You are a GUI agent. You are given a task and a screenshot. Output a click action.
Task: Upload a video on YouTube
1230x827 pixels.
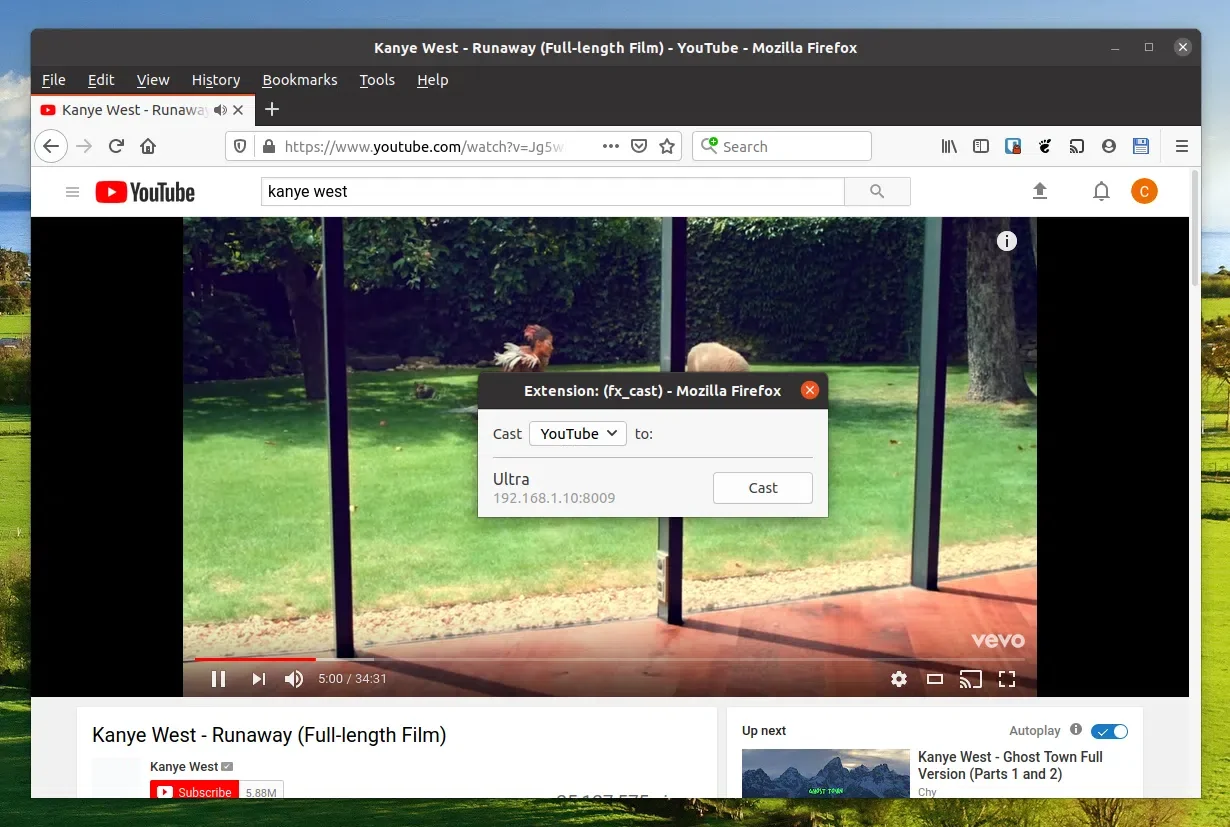coord(1040,191)
